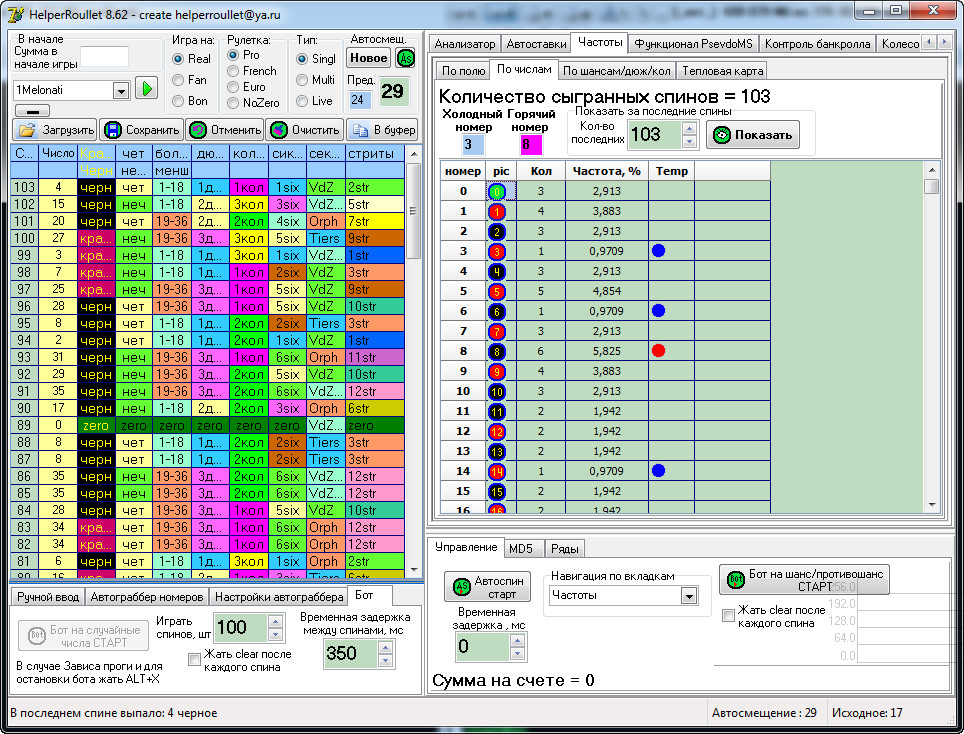Click the Очистить clear button

click(305, 130)
